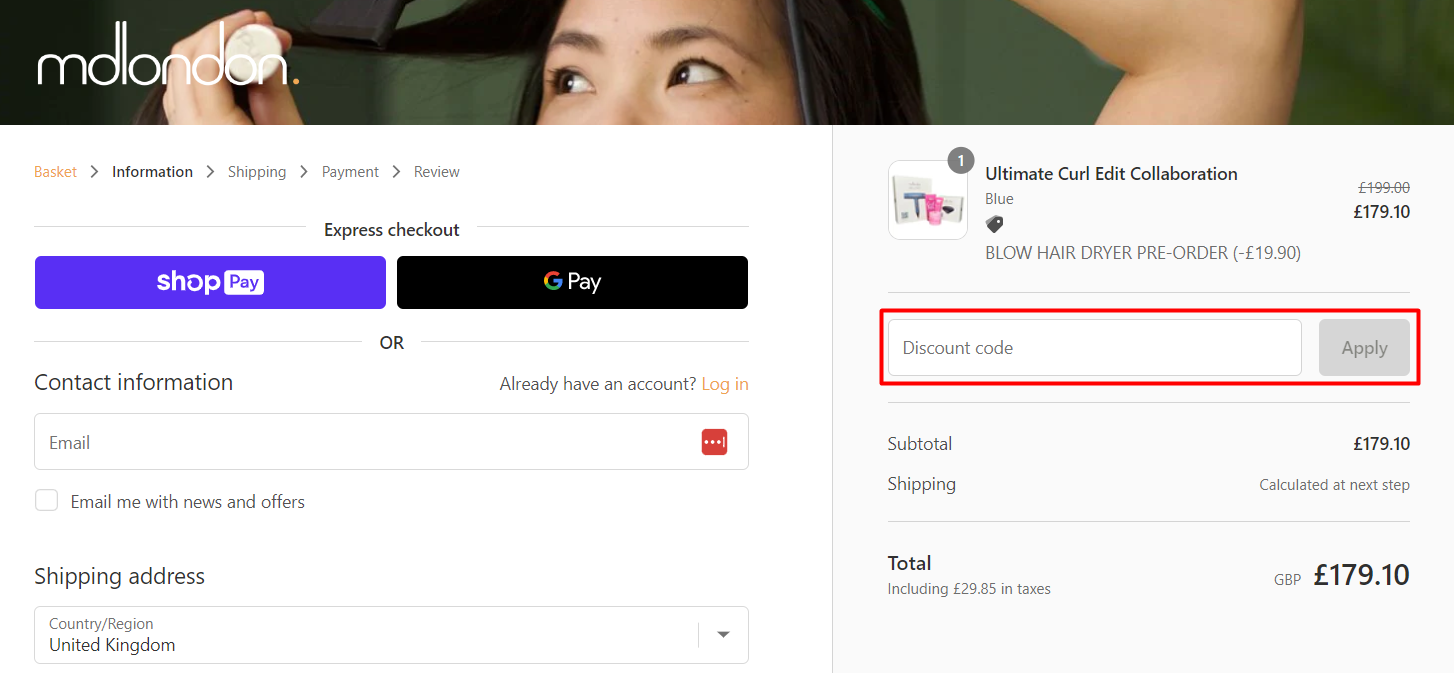Pay with Shop Pay express checkout
1454x673 pixels.
tap(210, 282)
